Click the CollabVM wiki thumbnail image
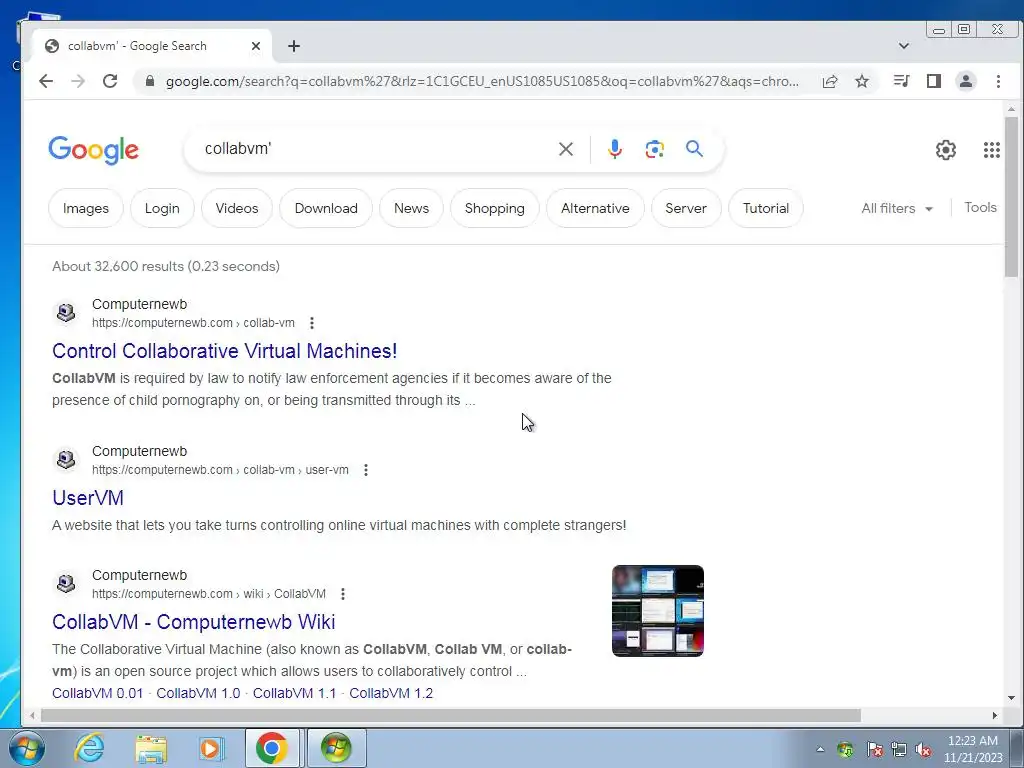This screenshot has height=768, width=1024. point(658,611)
